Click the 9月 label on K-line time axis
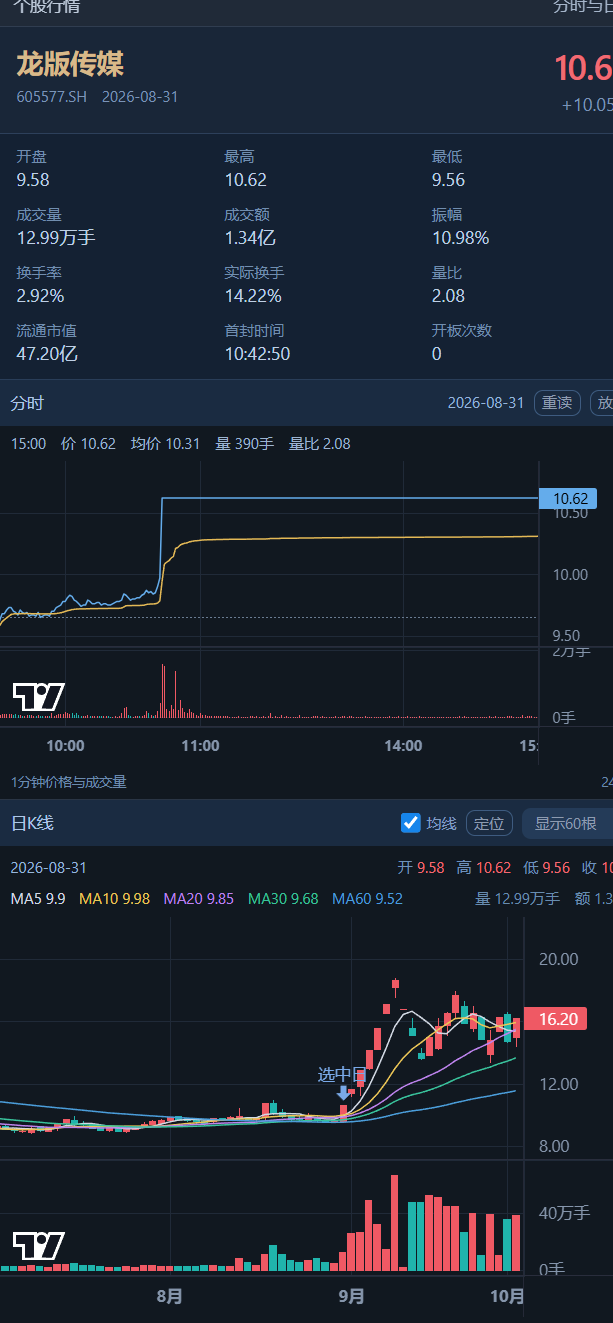 point(351,1297)
